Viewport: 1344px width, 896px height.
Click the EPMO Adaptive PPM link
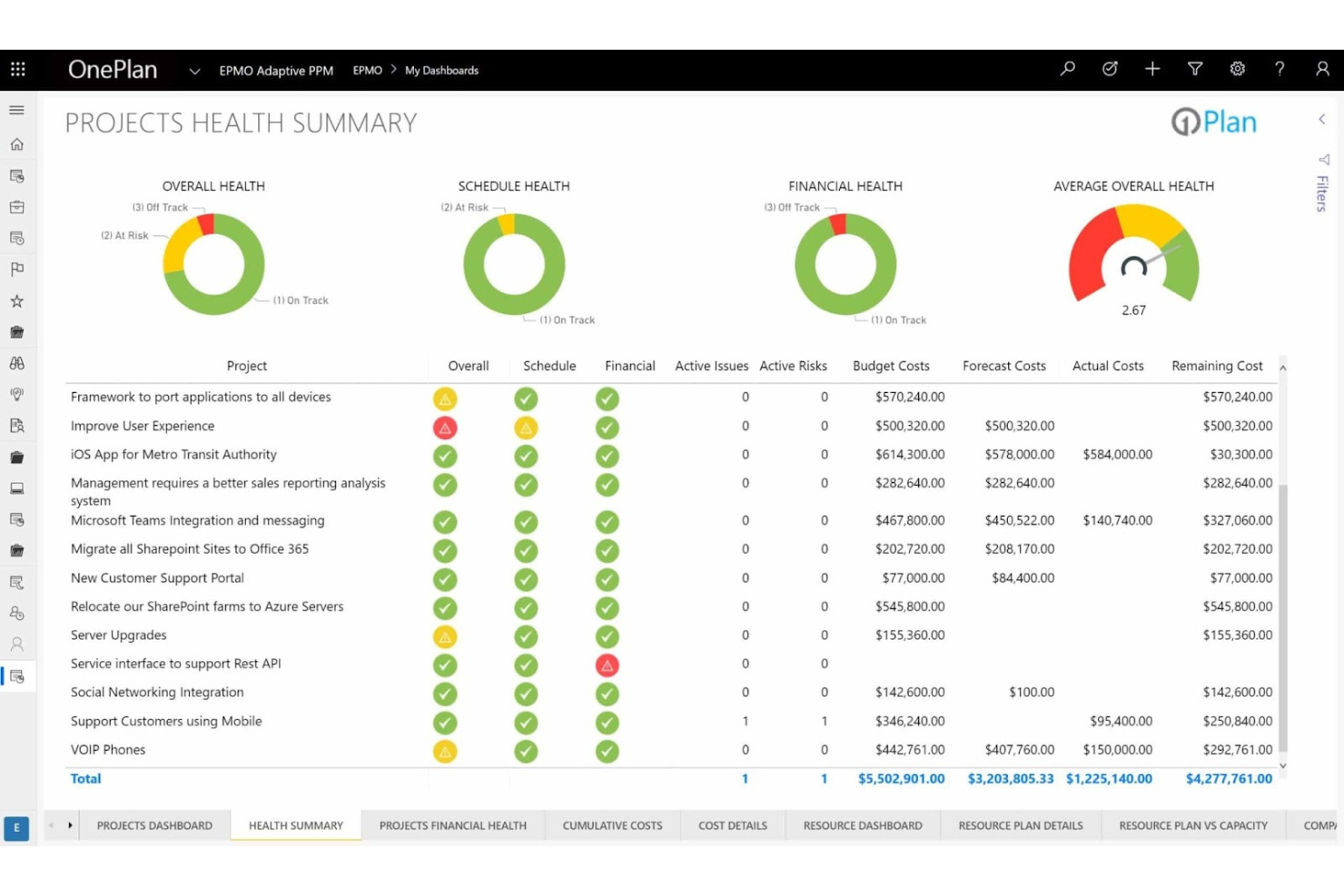tap(276, 71)
